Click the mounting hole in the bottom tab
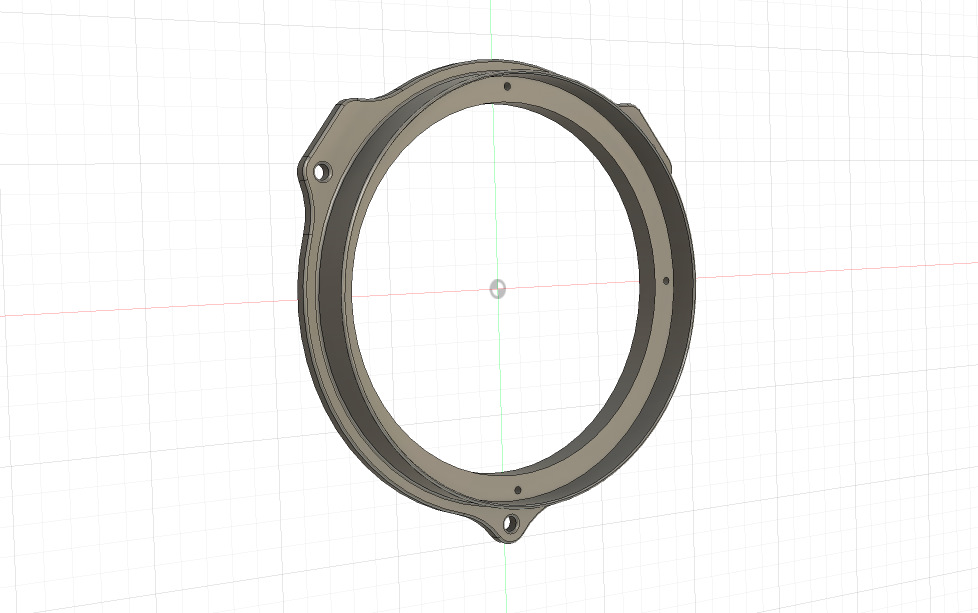 (x=511, y=524)
